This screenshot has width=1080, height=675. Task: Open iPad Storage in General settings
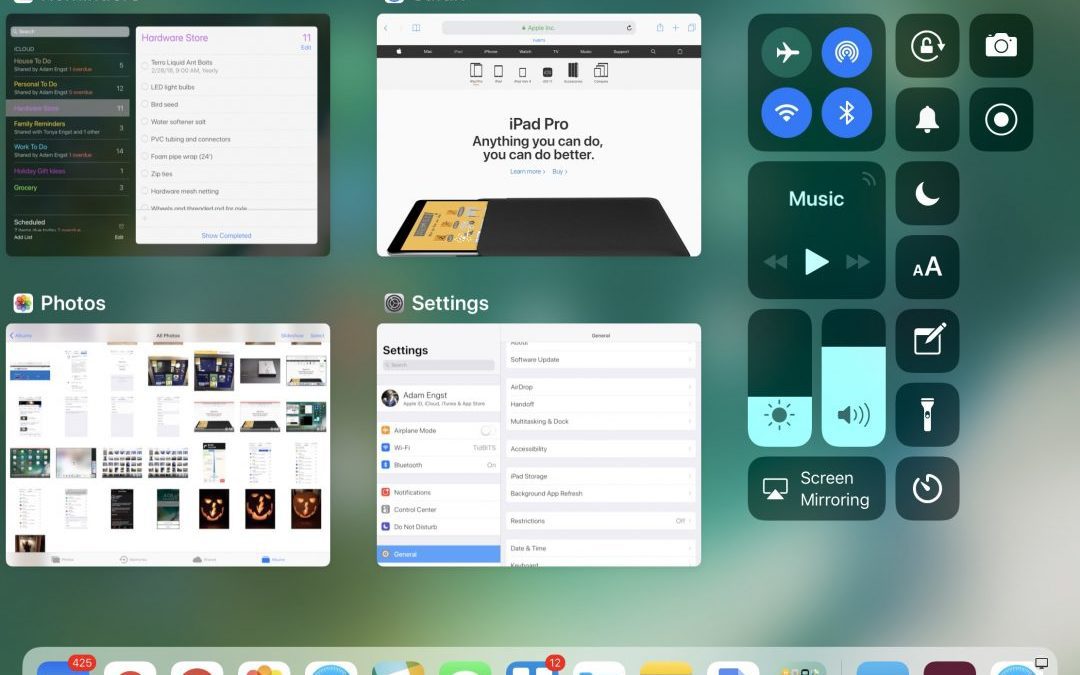click(601, 477)
